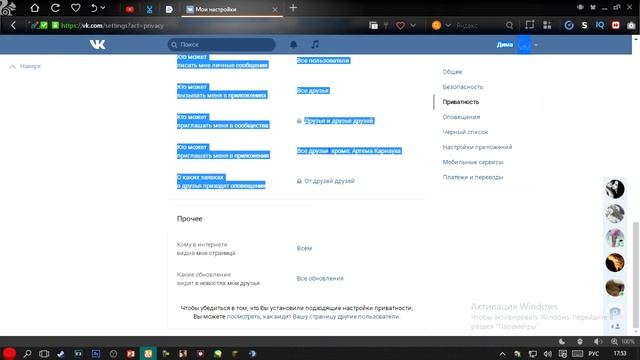This screenshot has height=360, width=640.
Task: Open fourth orange avatar in chat sidebar
Action: tap(615, 262)
